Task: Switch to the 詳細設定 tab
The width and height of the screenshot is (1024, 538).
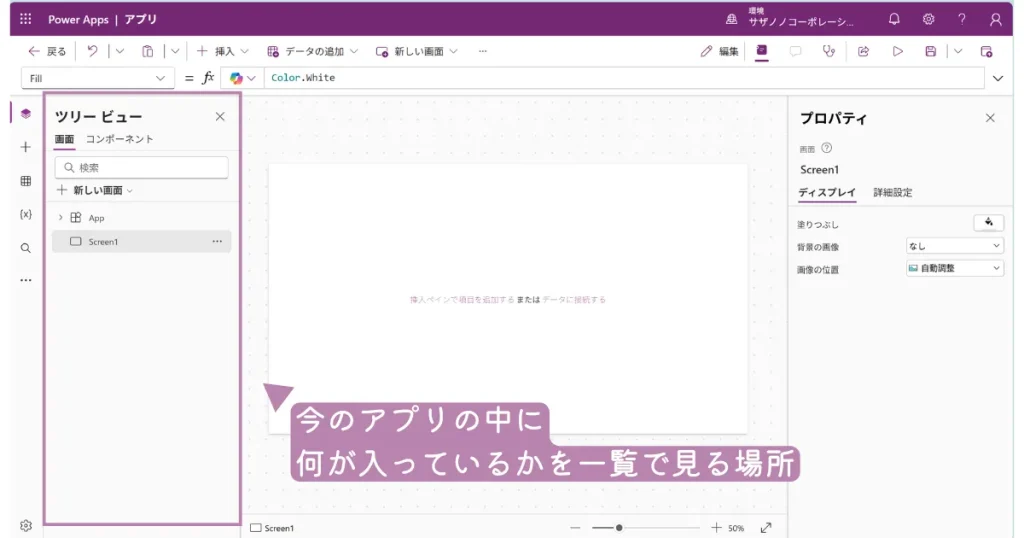Action: pos(892,192)
